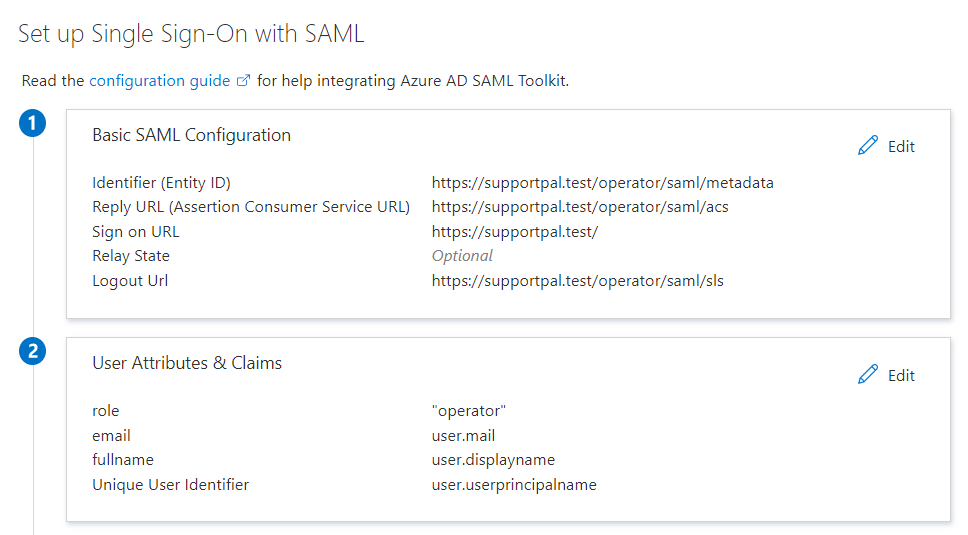
Task: Click the external link icon beside configuration guide
Action: 243,81
